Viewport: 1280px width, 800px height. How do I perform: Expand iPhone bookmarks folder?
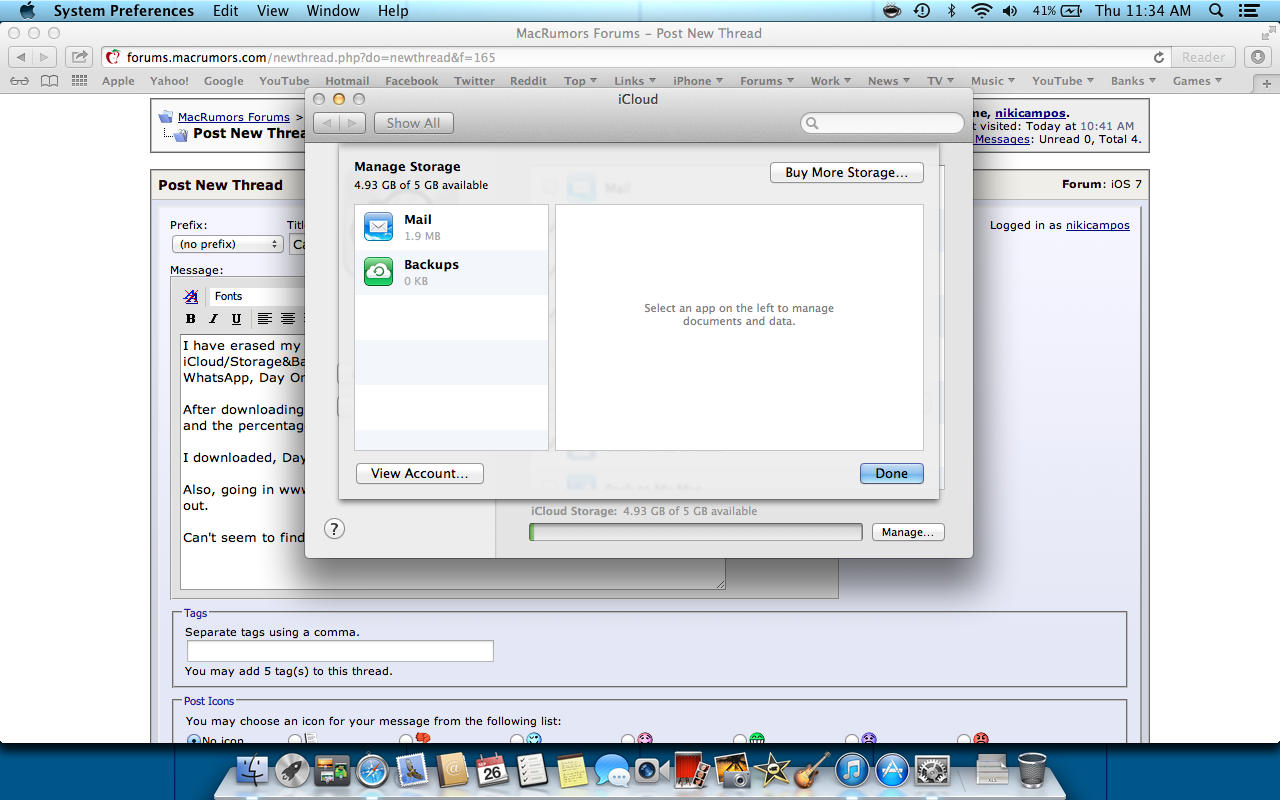[x=698, y=81]
